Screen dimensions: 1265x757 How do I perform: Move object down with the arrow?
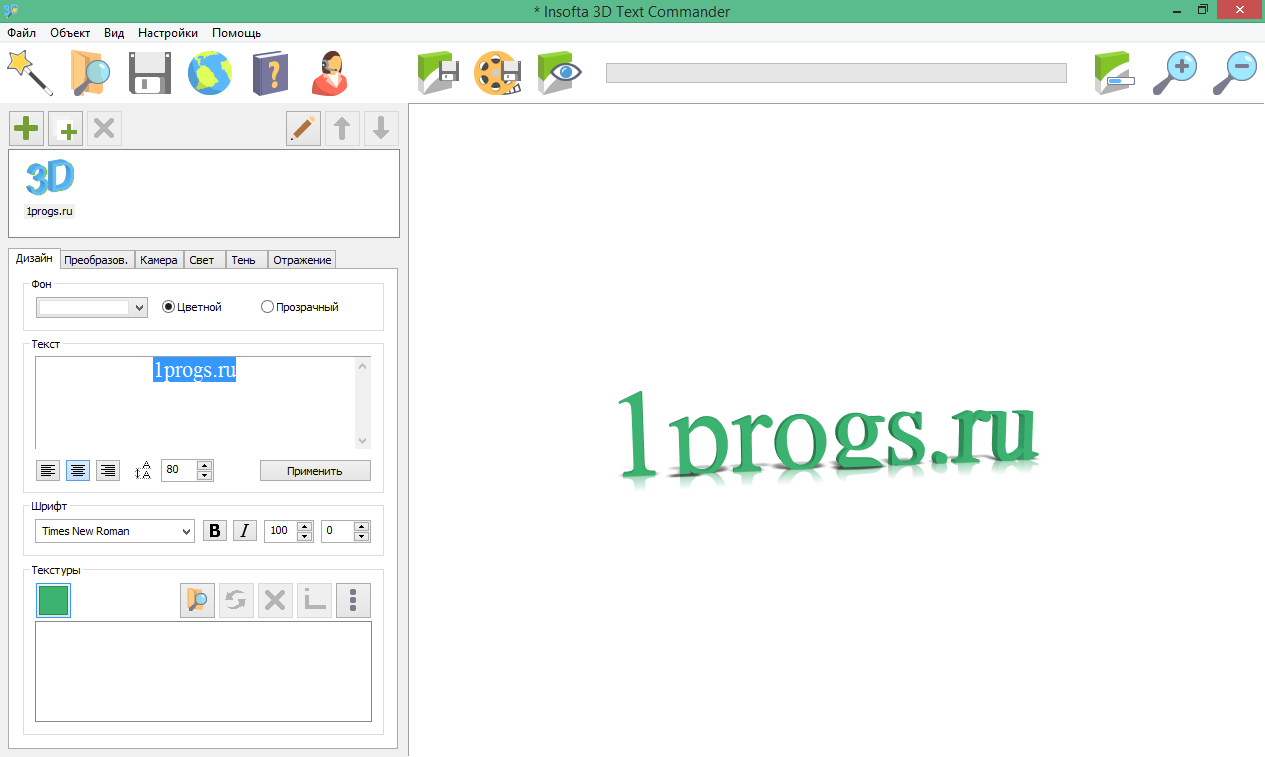pyautogui.click(x=381, y=129)
